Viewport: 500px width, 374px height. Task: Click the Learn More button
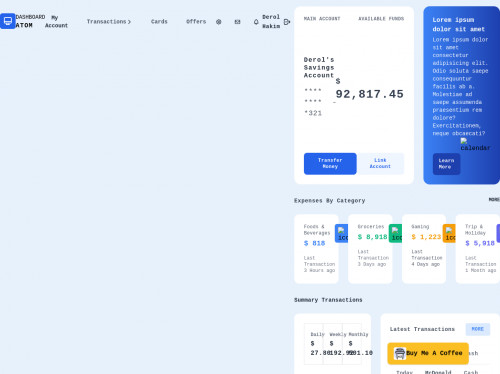pyautogui.click(x=446, y=164)
